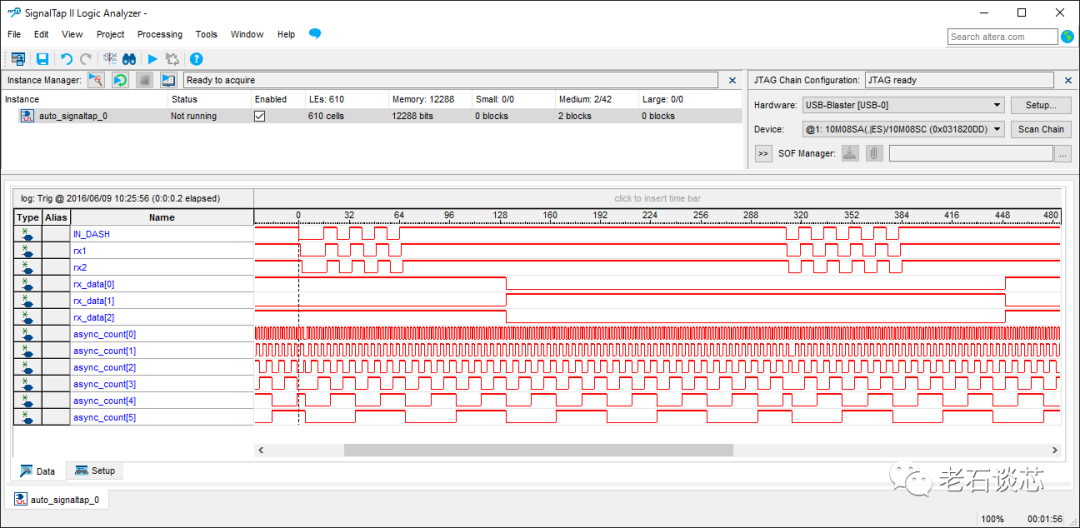This screenshot has width=1080, height=528.
Task: Click the Scan Chain button
Action: click(1041, 129)
